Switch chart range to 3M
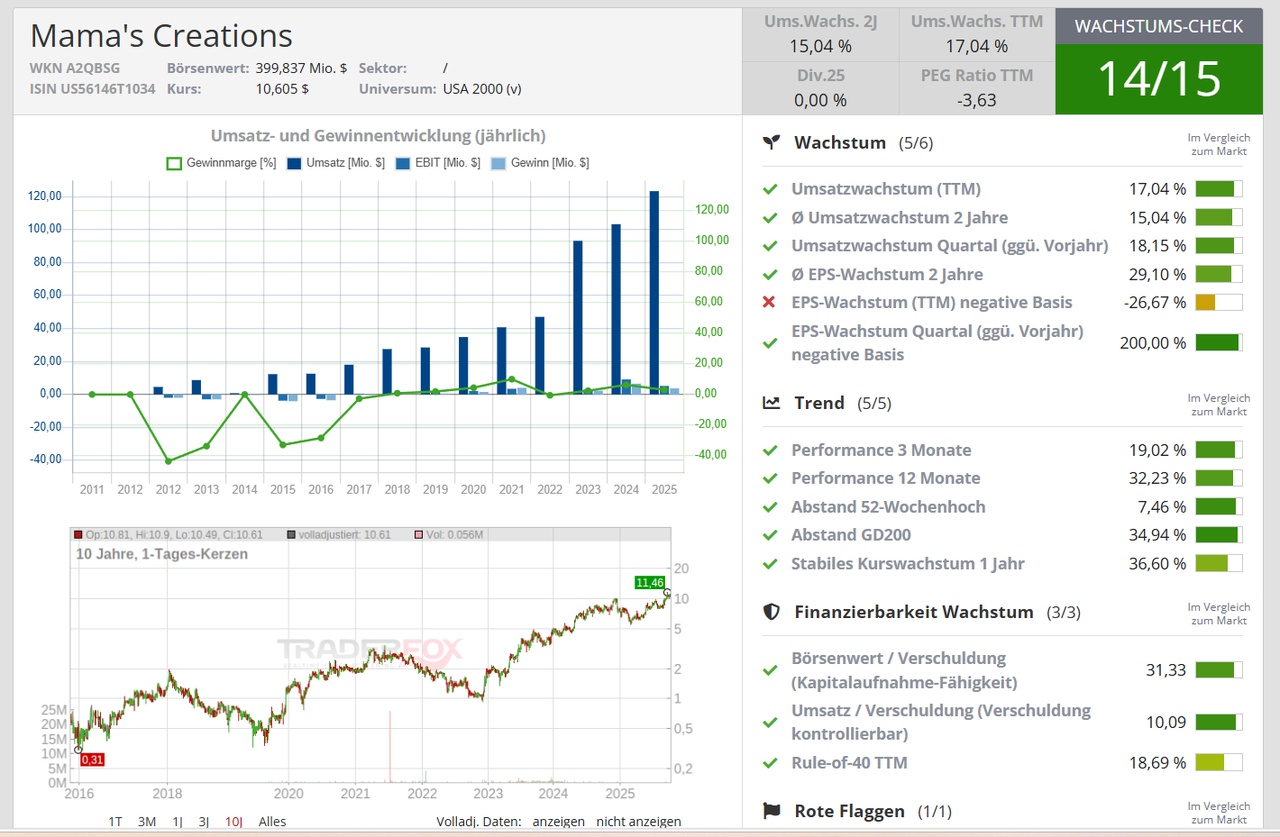The image size is (1280, 837). (x=147, y=821)
